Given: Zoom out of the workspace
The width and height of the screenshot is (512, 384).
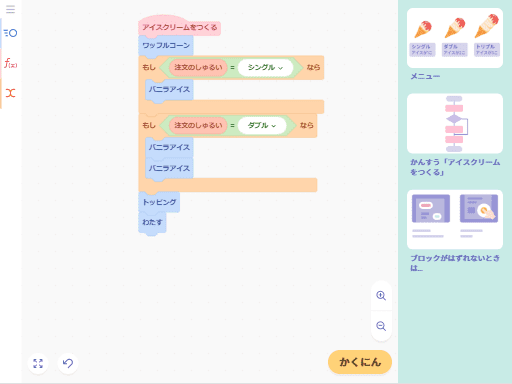Looking at the screenshot, I should [381, 326].
